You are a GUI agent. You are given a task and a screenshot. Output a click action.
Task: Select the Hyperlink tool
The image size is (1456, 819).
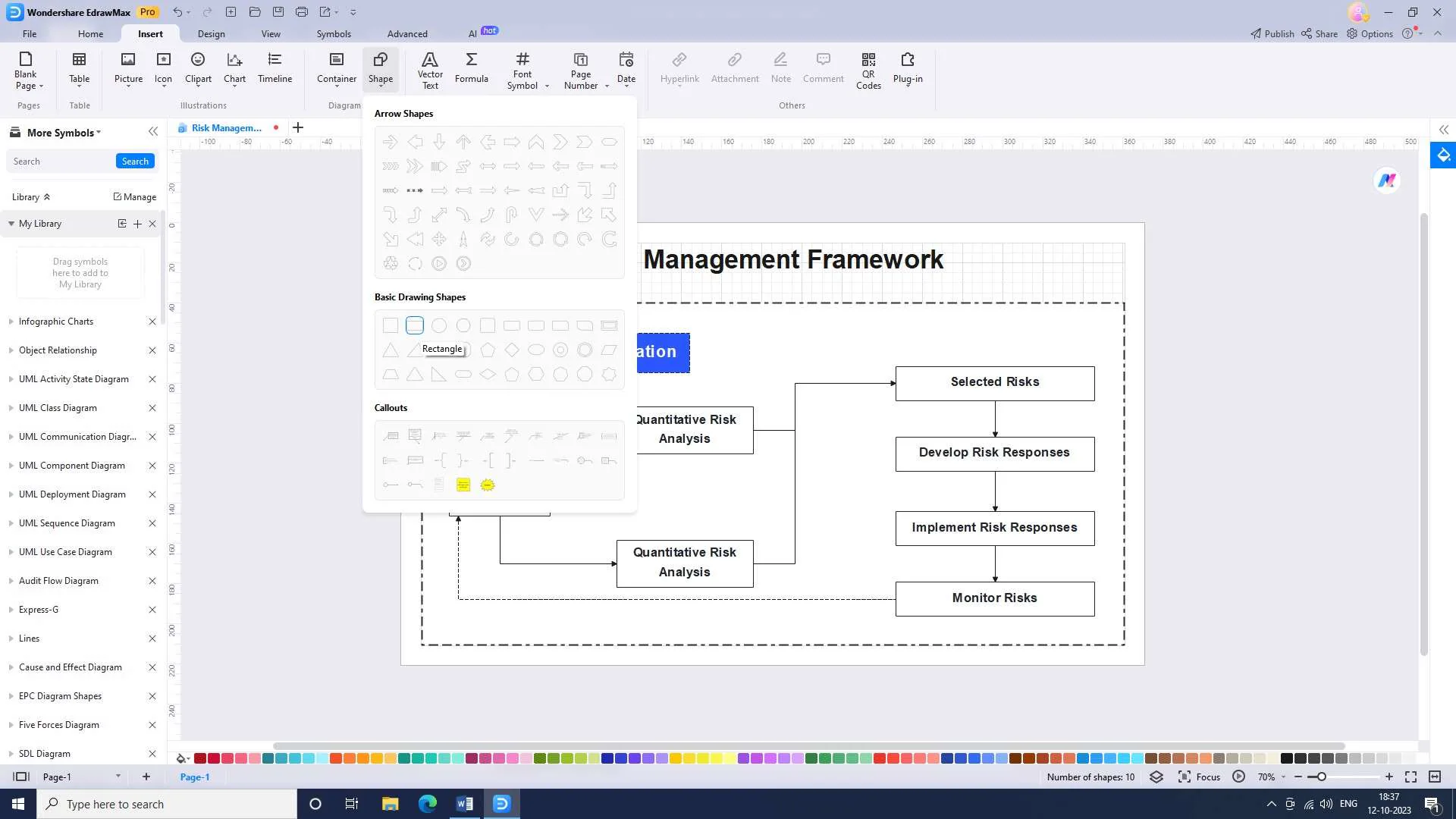click(x=680, y=67)
